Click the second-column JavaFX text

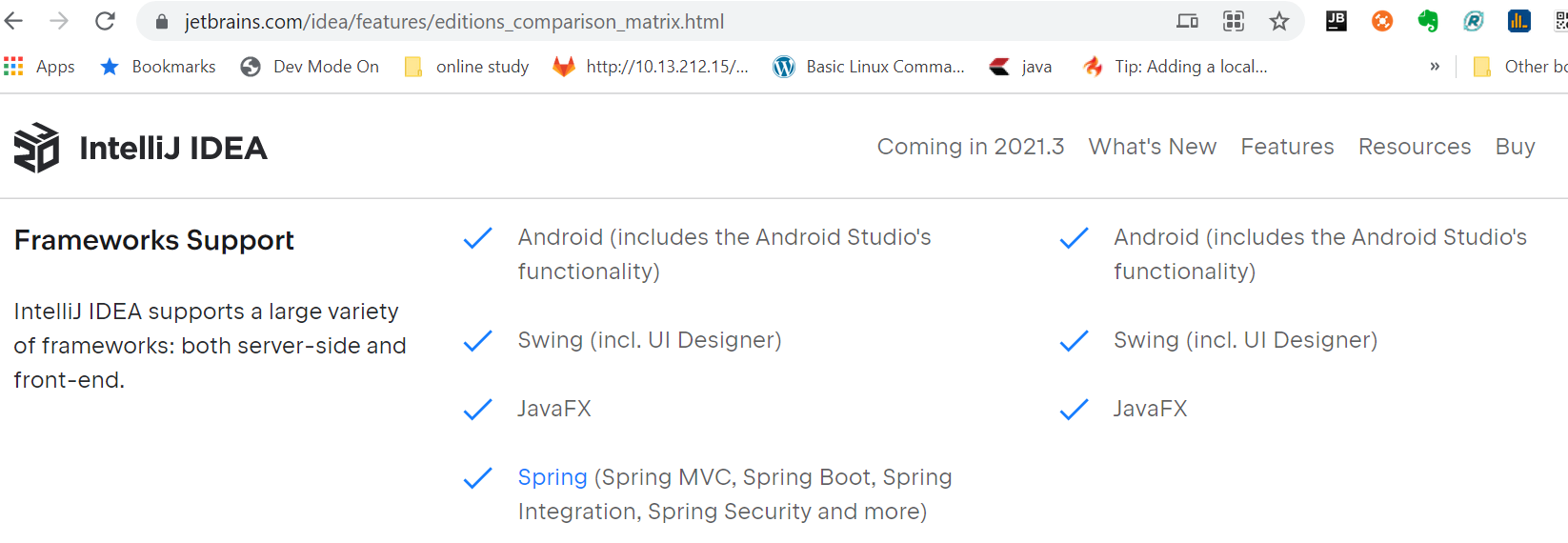tap(1151, 409)
